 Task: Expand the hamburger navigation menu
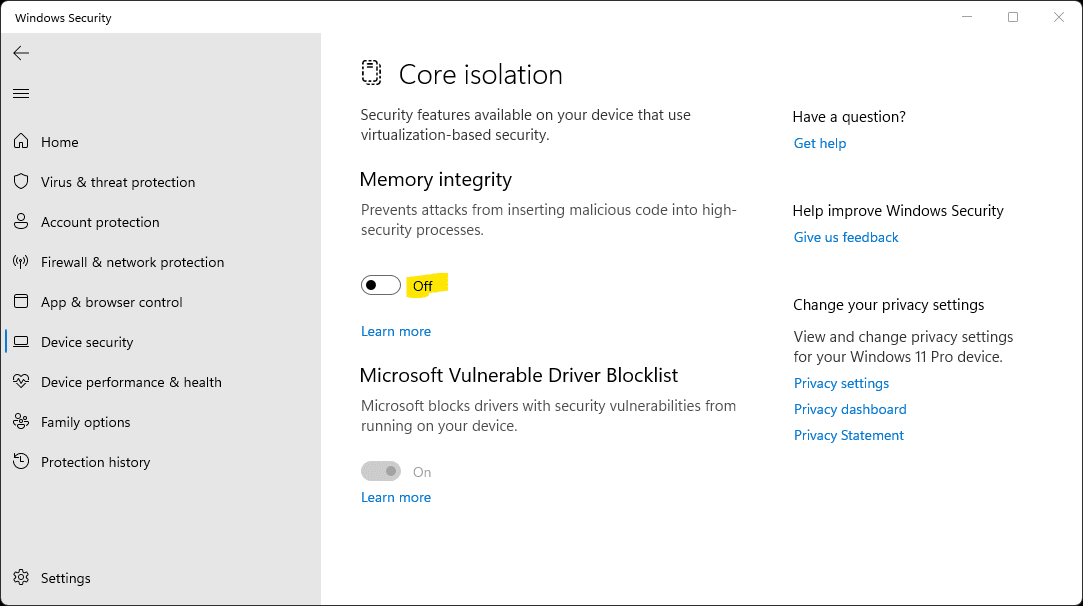(x=21, y=94)
